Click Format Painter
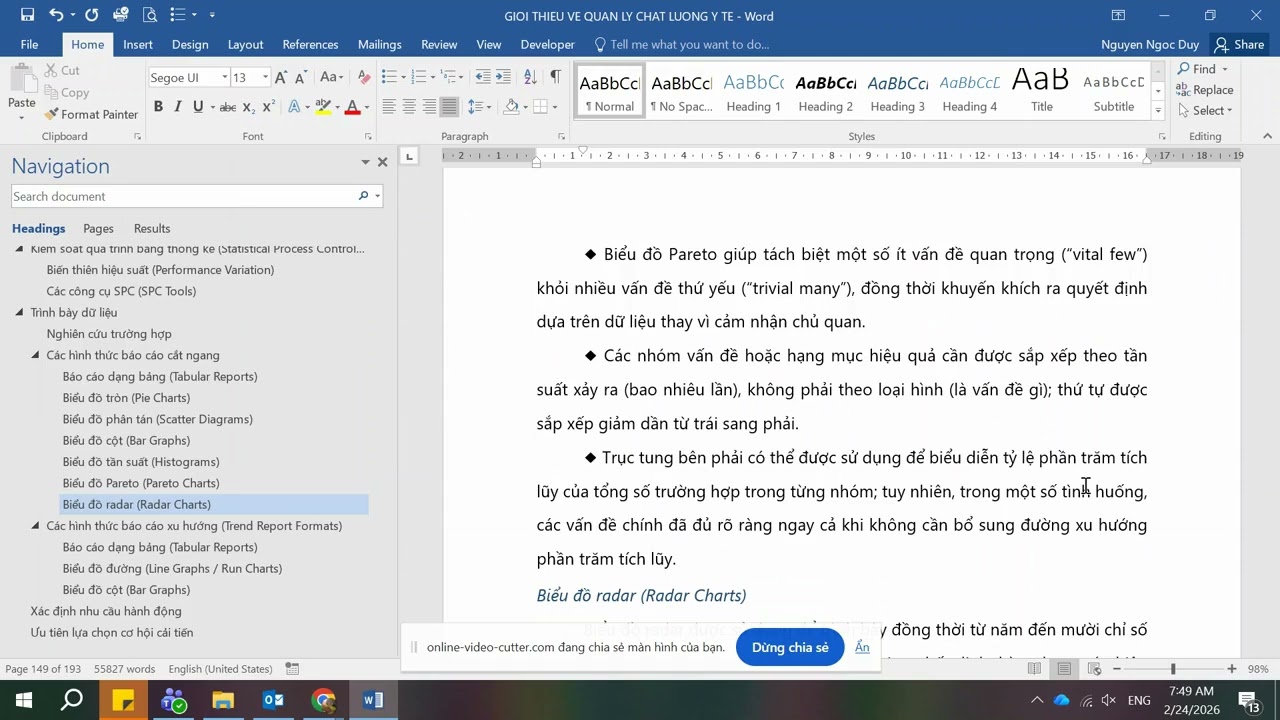The width and height of the screenshot is (1280, 720). (x=91, y=114)
